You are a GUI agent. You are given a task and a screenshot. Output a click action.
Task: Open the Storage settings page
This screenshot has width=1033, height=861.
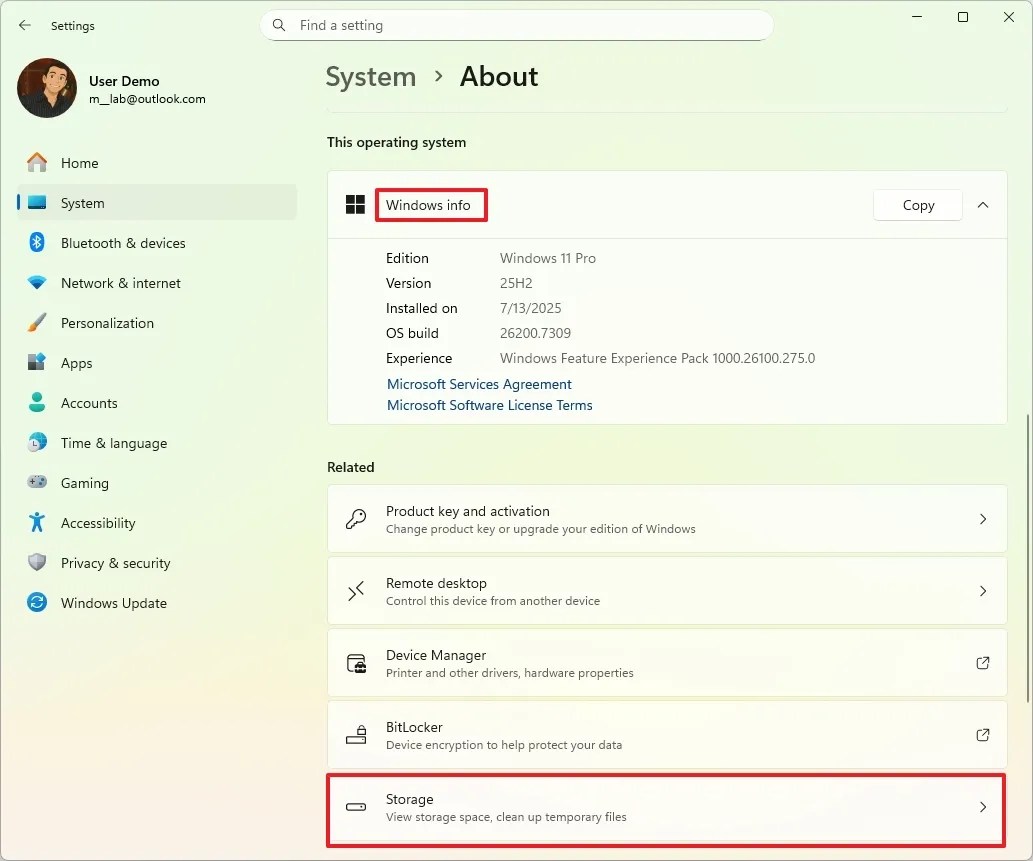[x=667, y=806]
